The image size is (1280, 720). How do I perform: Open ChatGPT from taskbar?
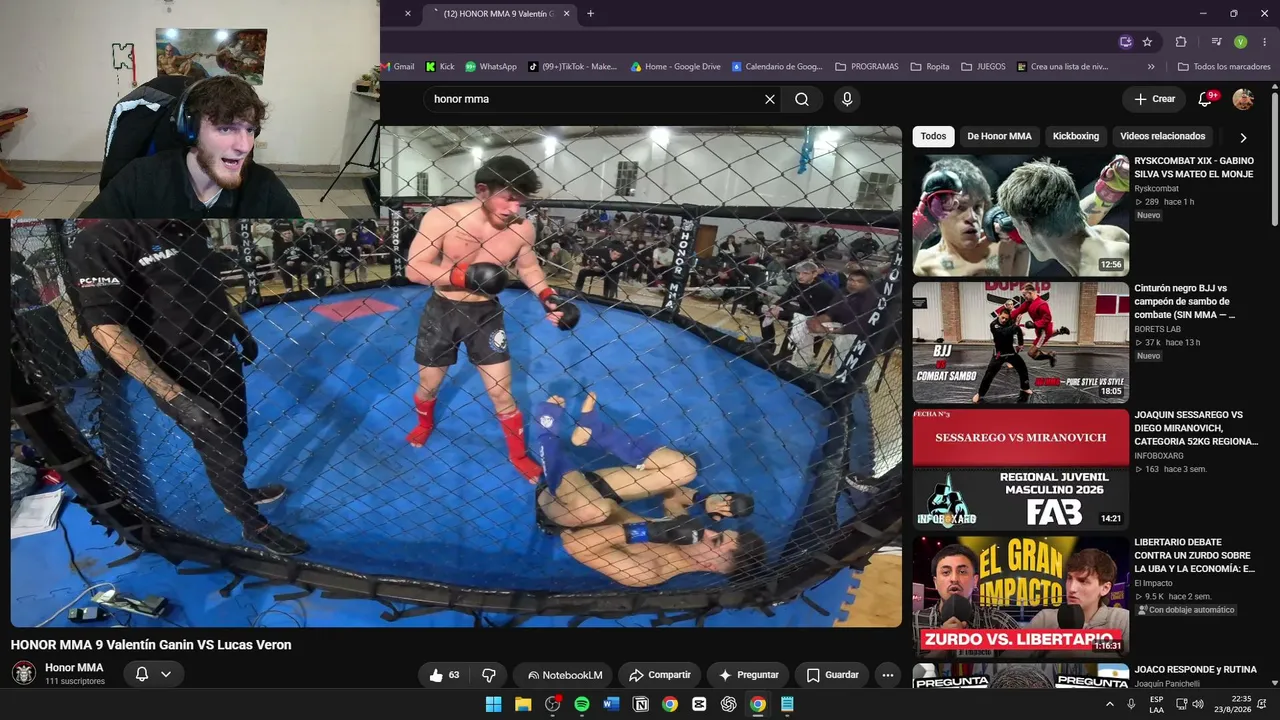729,704
